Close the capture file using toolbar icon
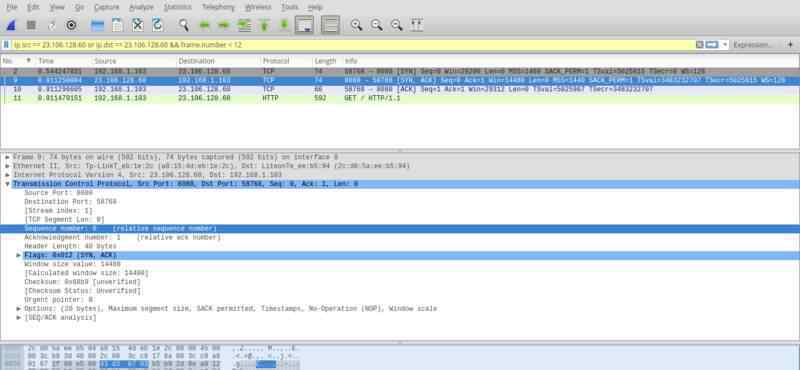This screenshot has width=800, height=370. [137, 25]
